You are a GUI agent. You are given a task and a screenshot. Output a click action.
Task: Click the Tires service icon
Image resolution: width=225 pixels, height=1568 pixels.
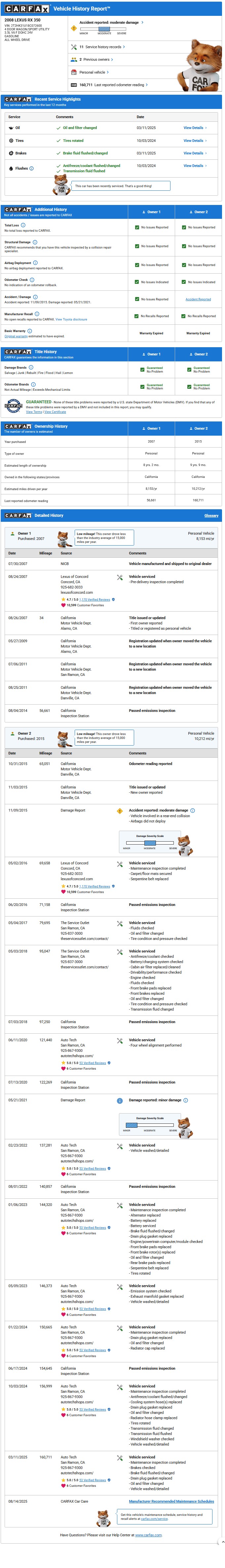pos(11,141)
